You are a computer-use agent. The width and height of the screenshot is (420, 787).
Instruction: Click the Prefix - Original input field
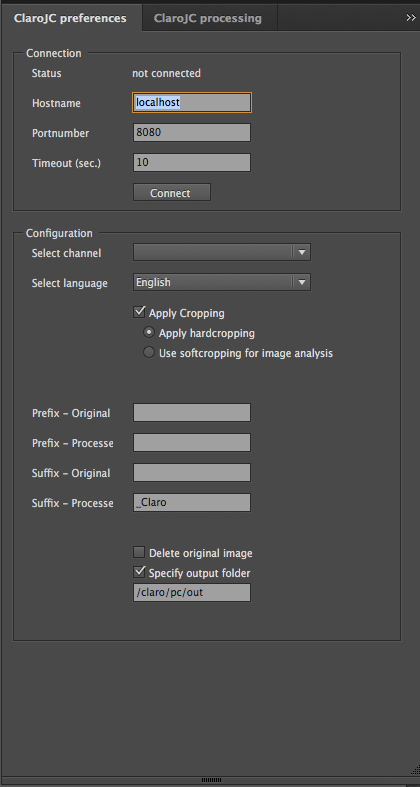pyautogui.click(x=192, y=413)
